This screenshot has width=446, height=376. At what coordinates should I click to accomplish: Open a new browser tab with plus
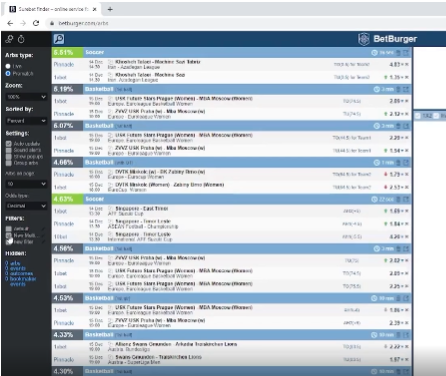click(110, 9)
